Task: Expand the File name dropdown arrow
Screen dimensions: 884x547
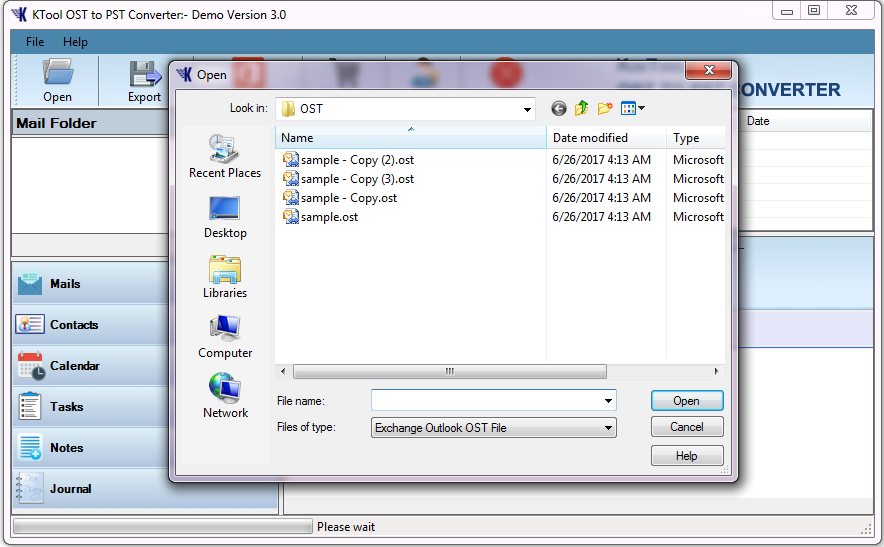Action: tap(608, 401)
